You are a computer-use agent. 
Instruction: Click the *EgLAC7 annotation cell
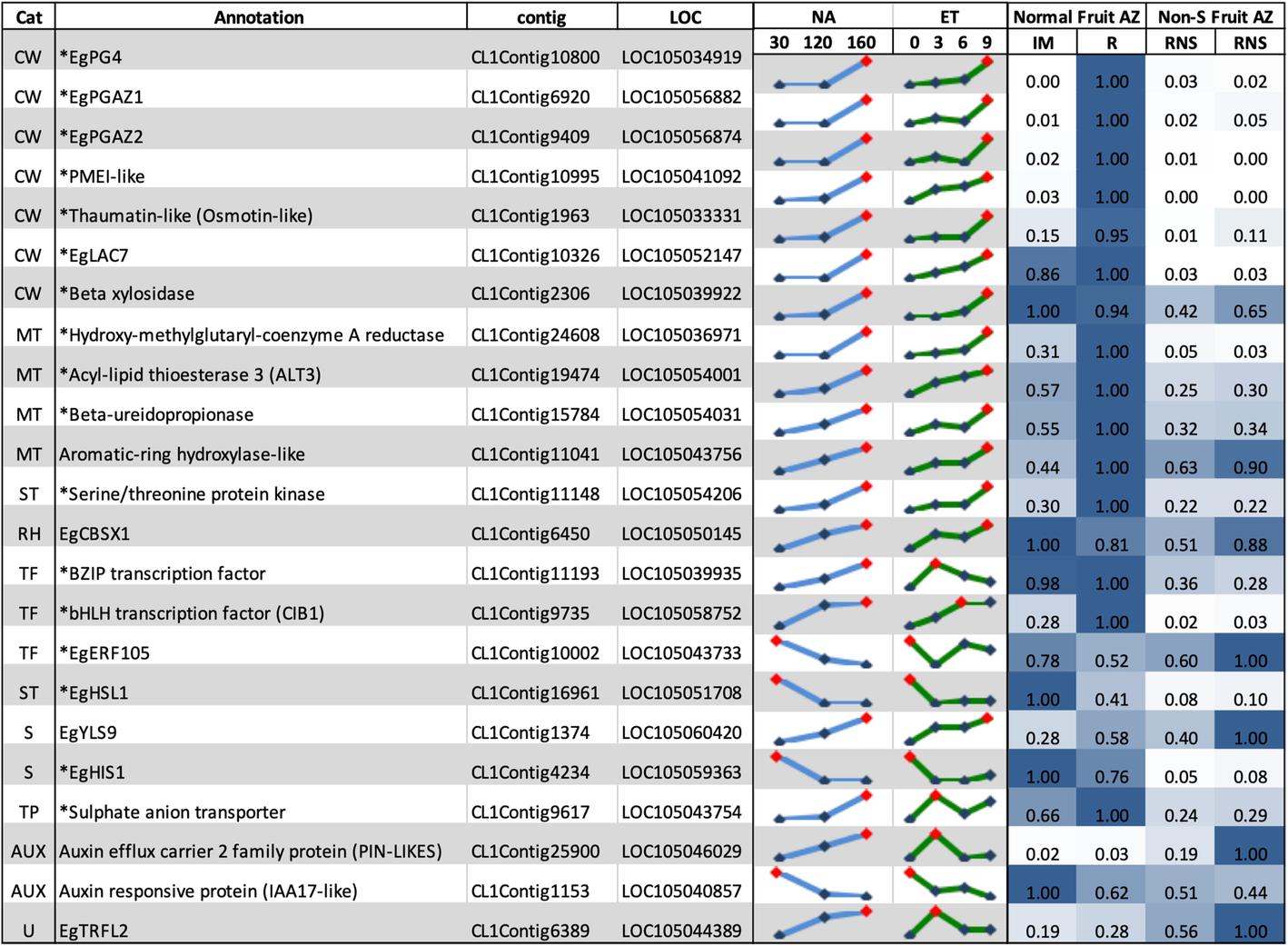tap(94, 255)
